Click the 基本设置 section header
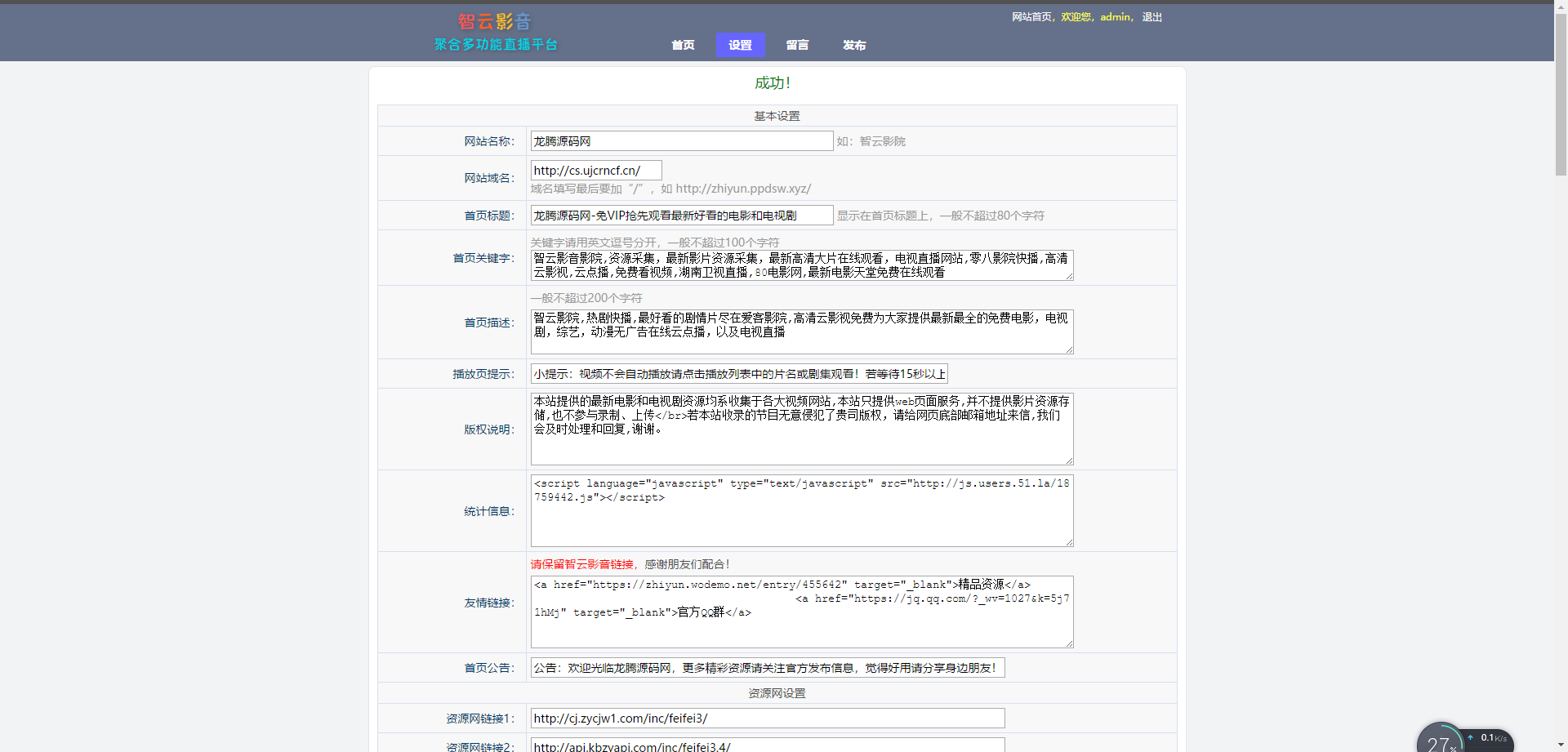Image resolution: width=1568 pixels, height=752 pixels. (777, 116)
